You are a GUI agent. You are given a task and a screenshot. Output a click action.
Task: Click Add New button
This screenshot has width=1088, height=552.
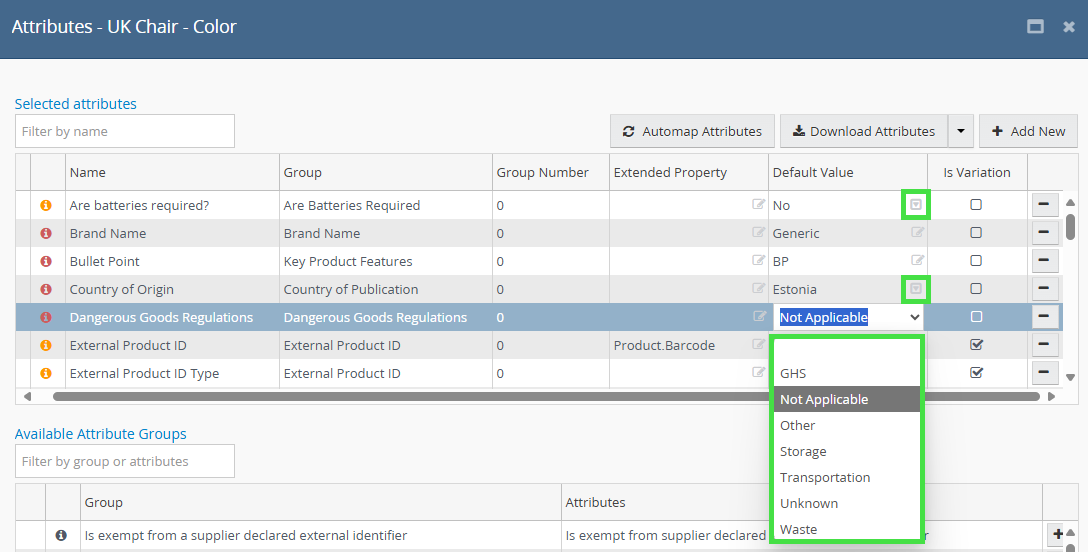1028,131
